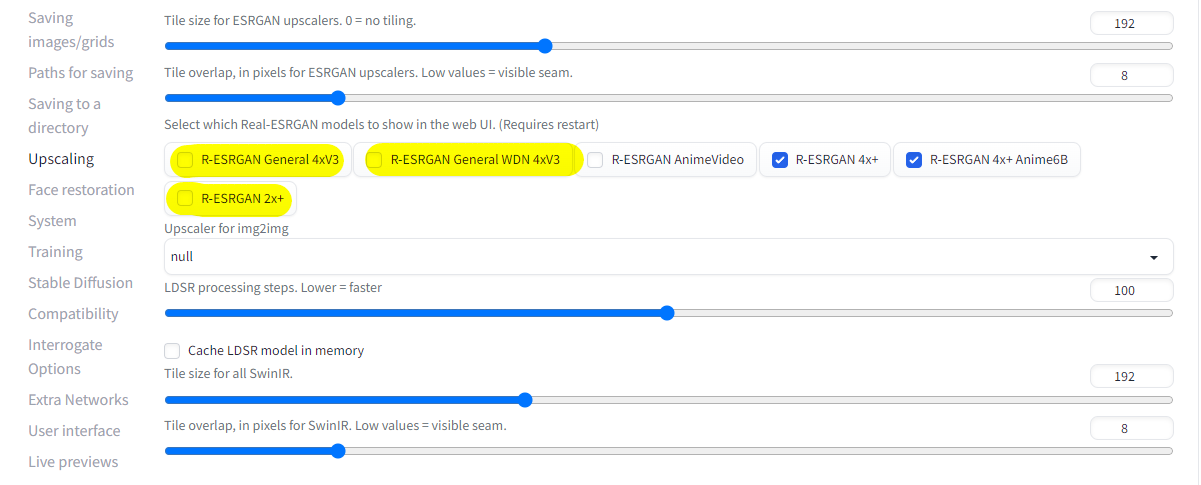Click the ESRGAN tile size slider handle
The image size is (1201, 485).
coord(545,46)
